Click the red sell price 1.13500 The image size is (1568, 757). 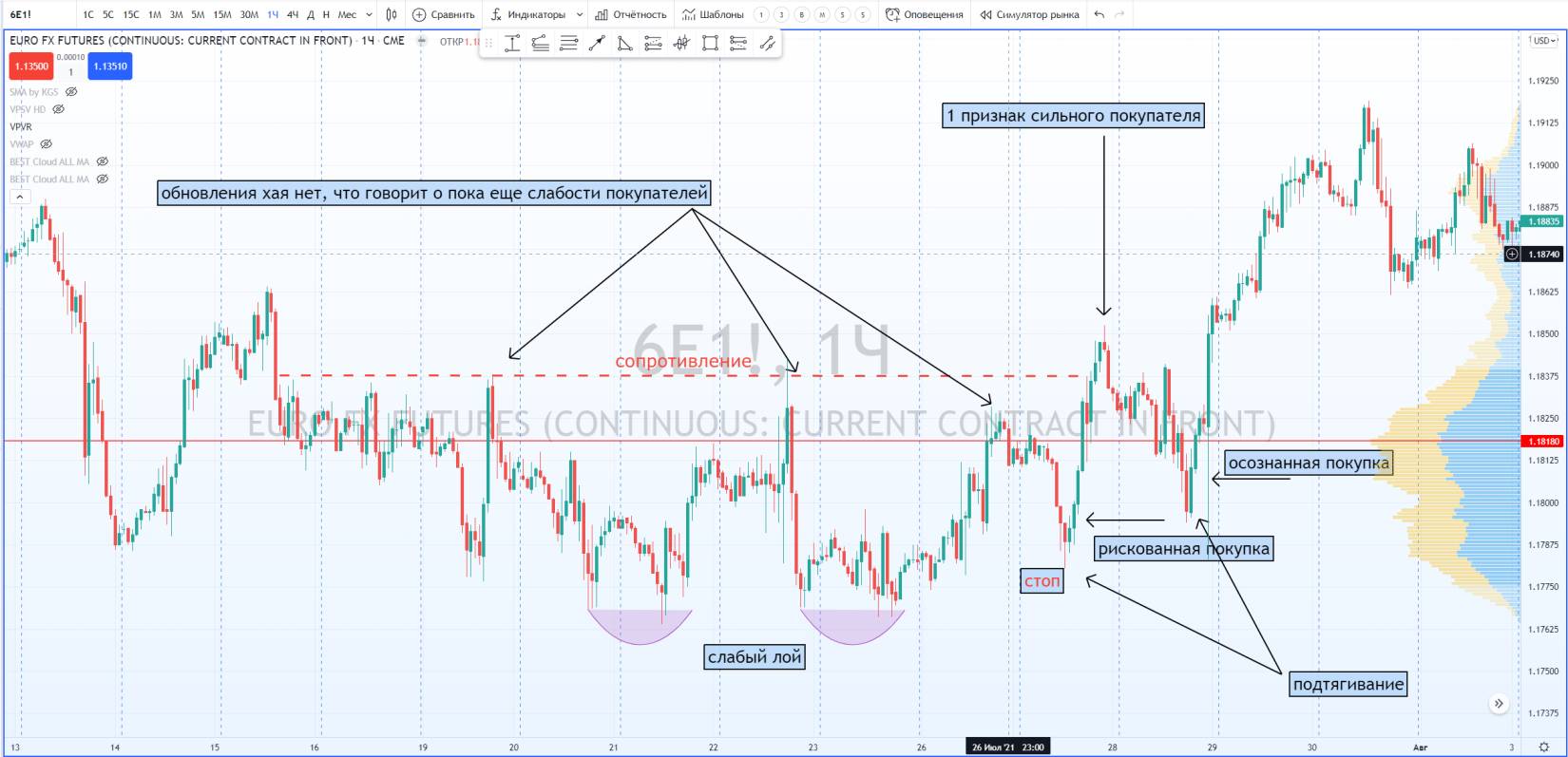(30, 66)
